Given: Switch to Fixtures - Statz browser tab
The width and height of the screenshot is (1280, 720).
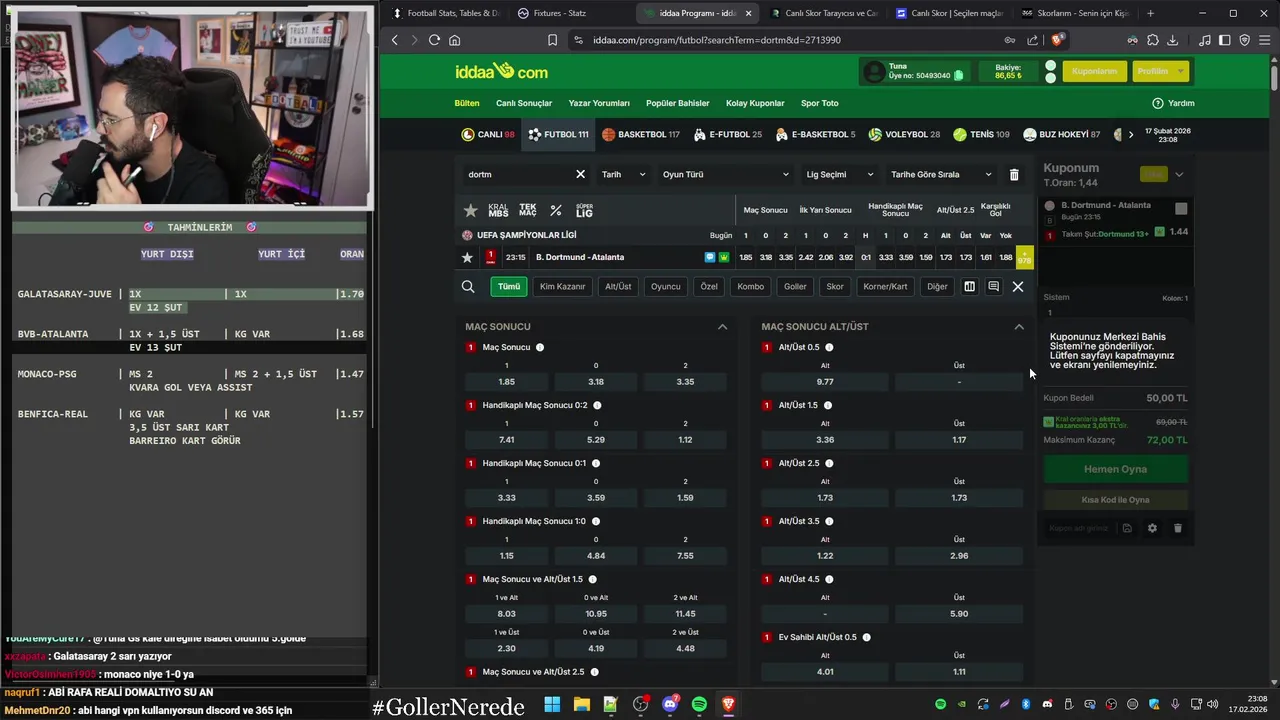Looking at the screenshot, I should (560, 13).
